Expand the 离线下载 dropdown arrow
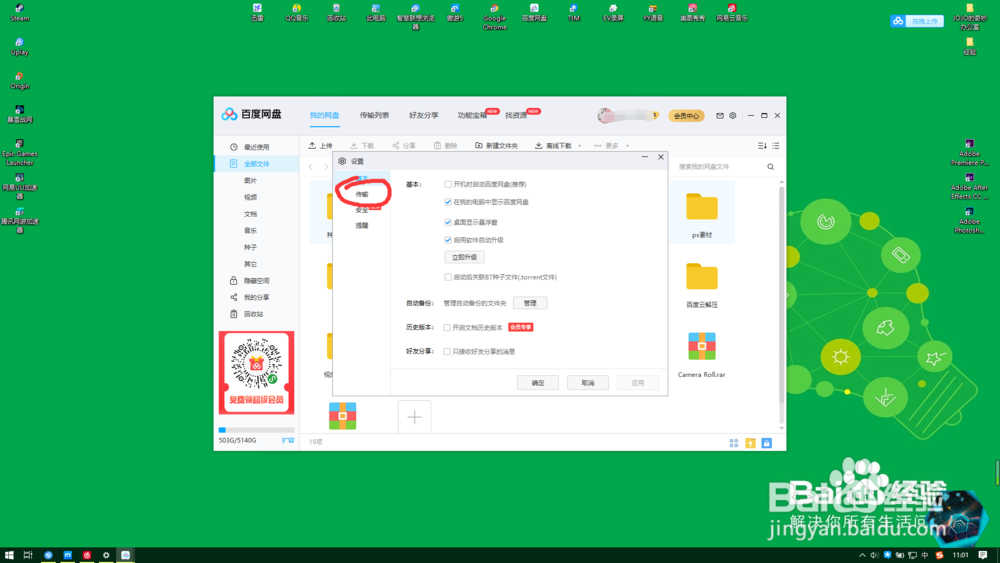This screenshot has width=1000, height=563. (579, 146)
